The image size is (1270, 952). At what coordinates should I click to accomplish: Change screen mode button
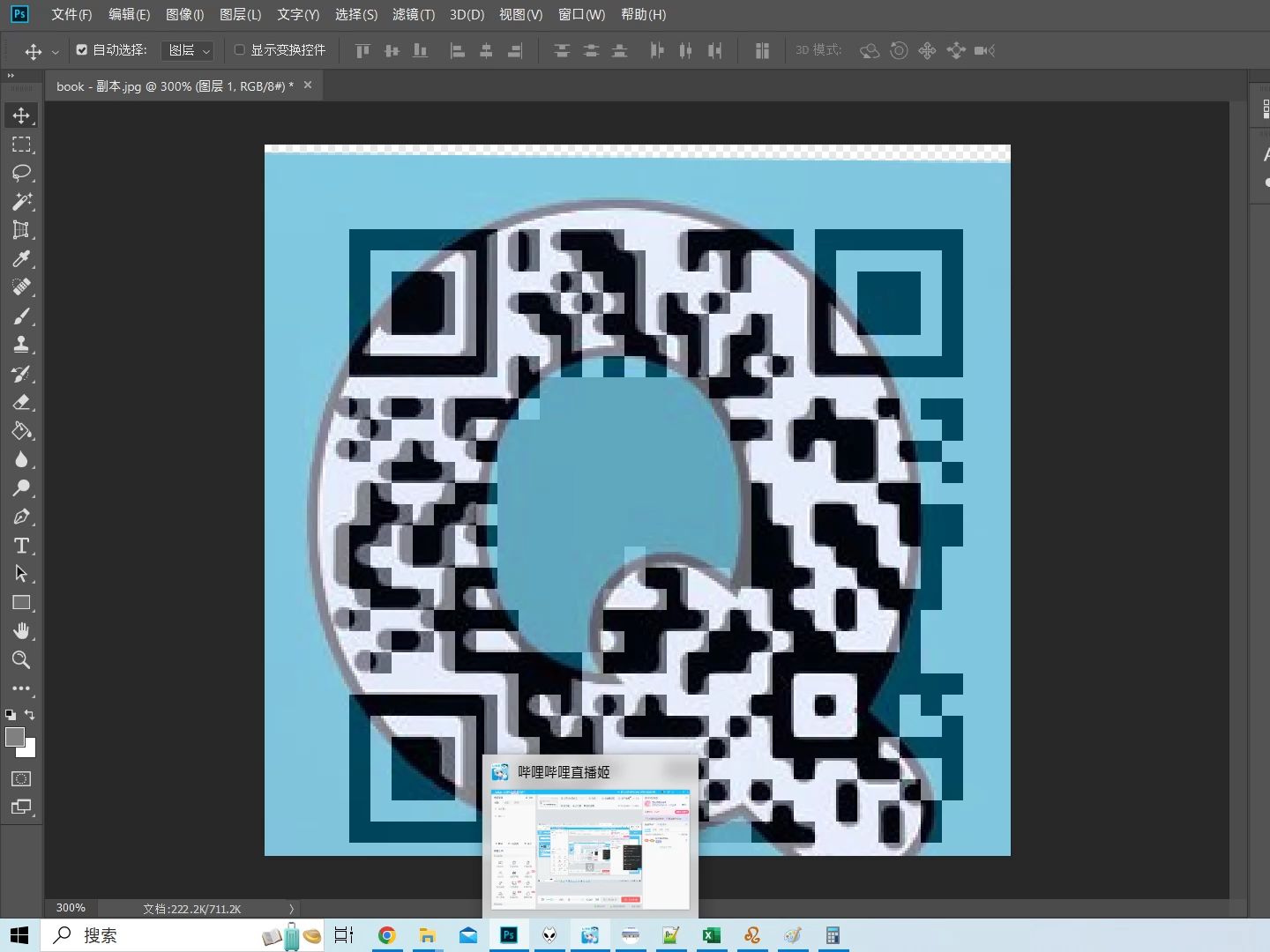(x=21, y=807)
